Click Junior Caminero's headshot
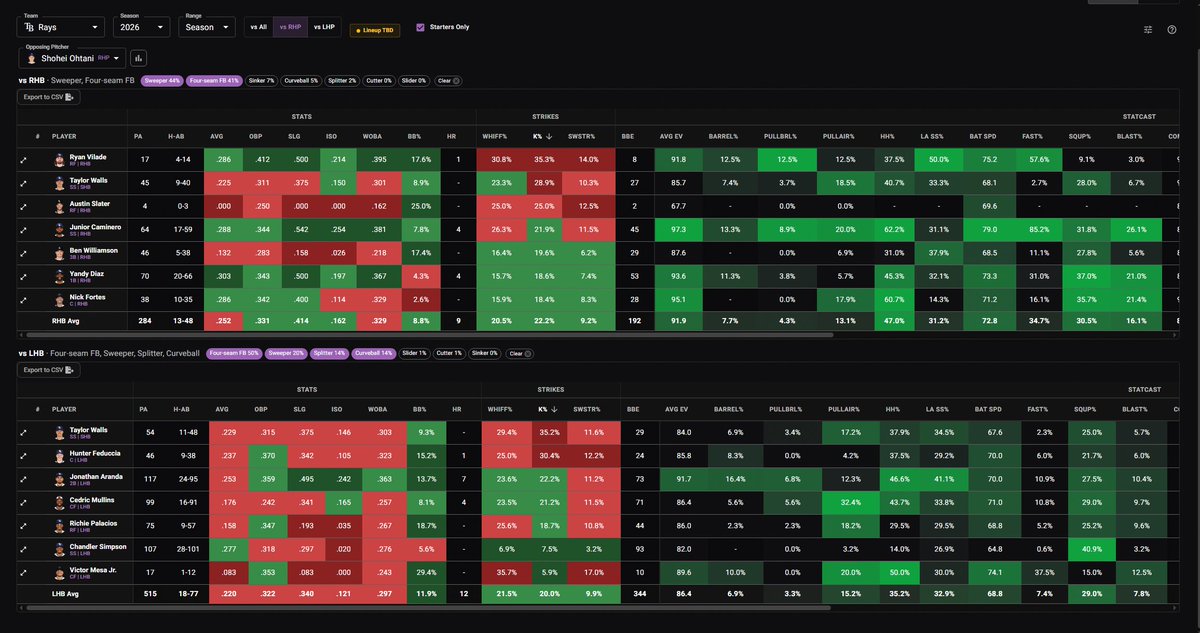 click(61, 228)
